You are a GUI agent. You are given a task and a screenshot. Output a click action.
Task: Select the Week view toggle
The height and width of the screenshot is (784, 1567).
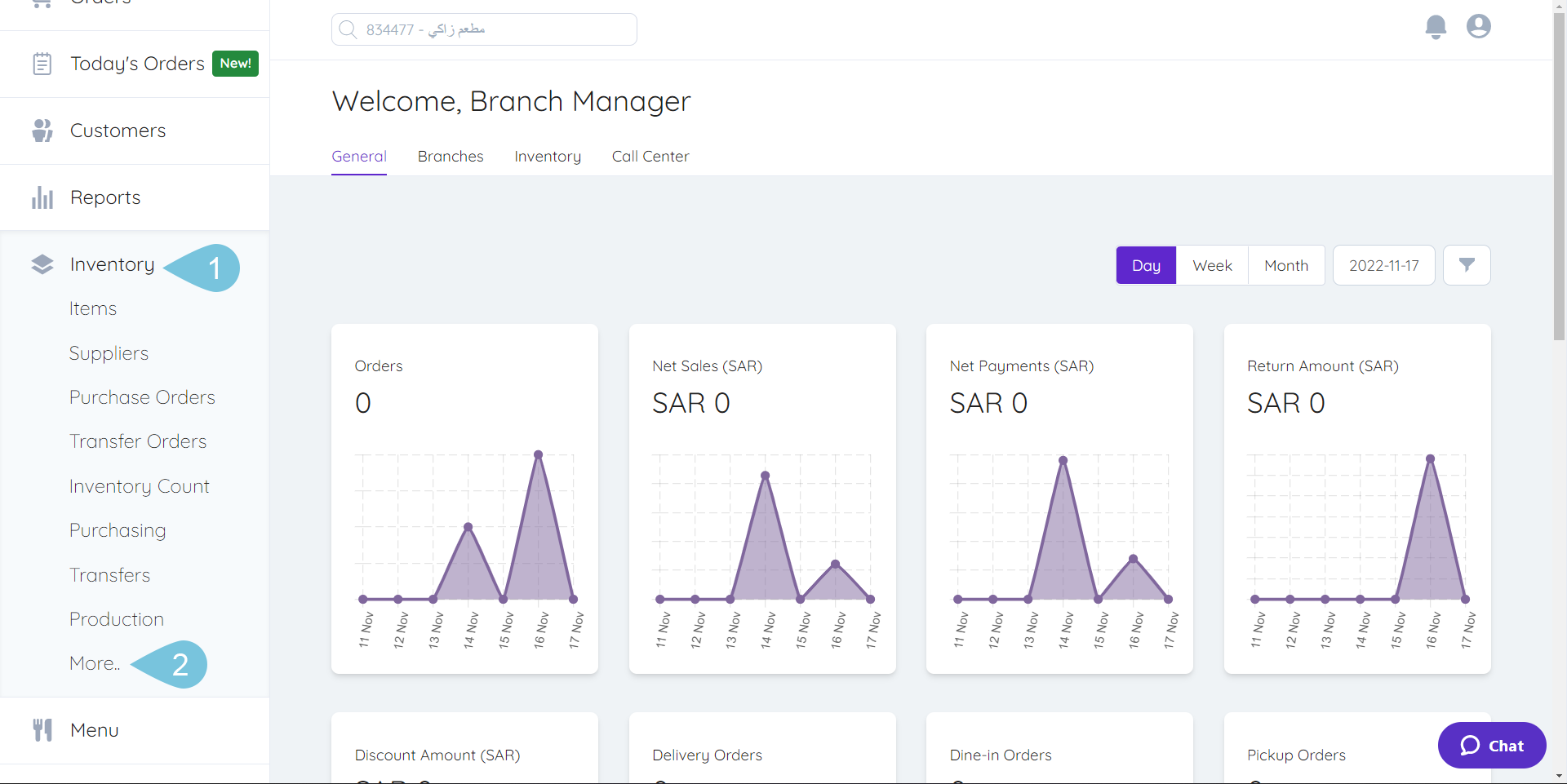pos(1211,264)
